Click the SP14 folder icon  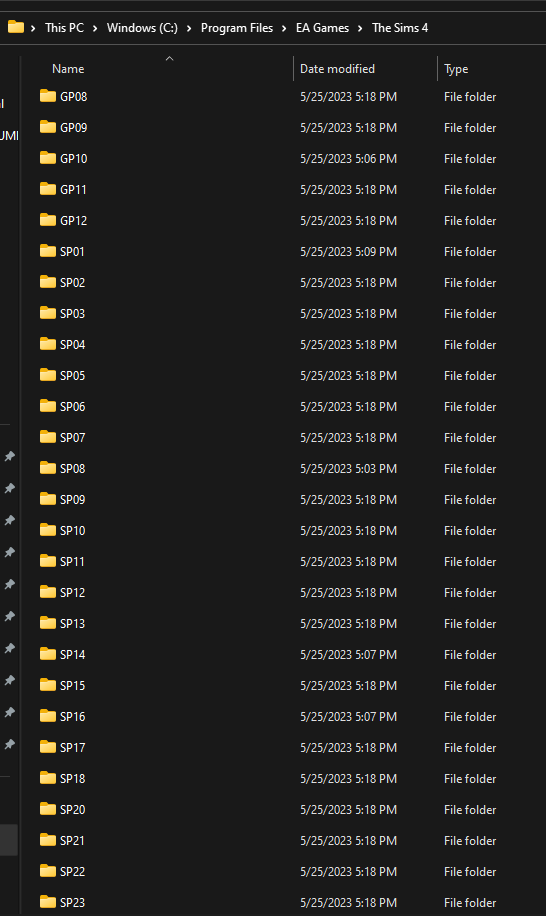[48, 653]
